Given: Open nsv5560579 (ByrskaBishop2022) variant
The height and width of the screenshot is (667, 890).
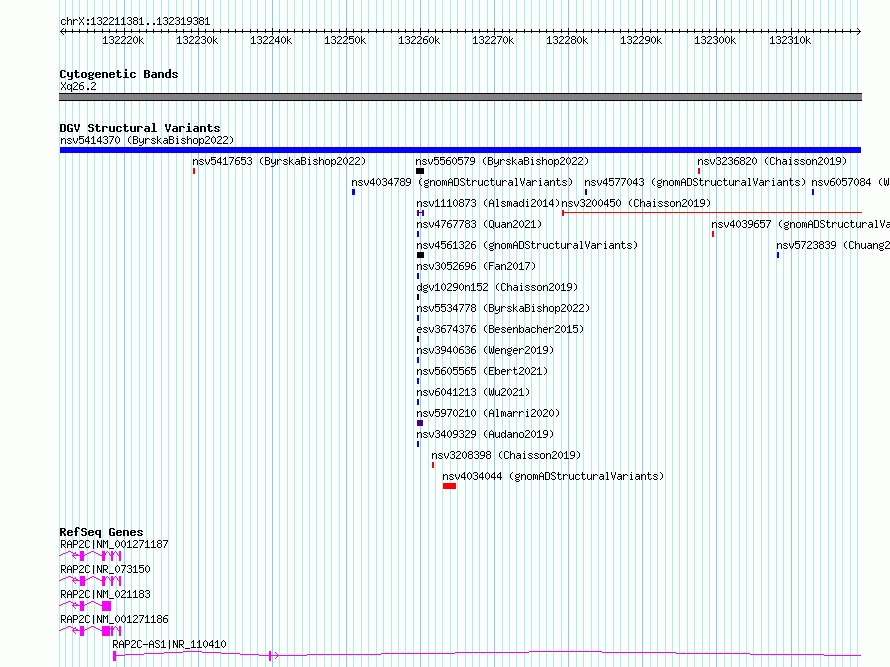Looking at the screenshot, I should click(x=502, y=161).
